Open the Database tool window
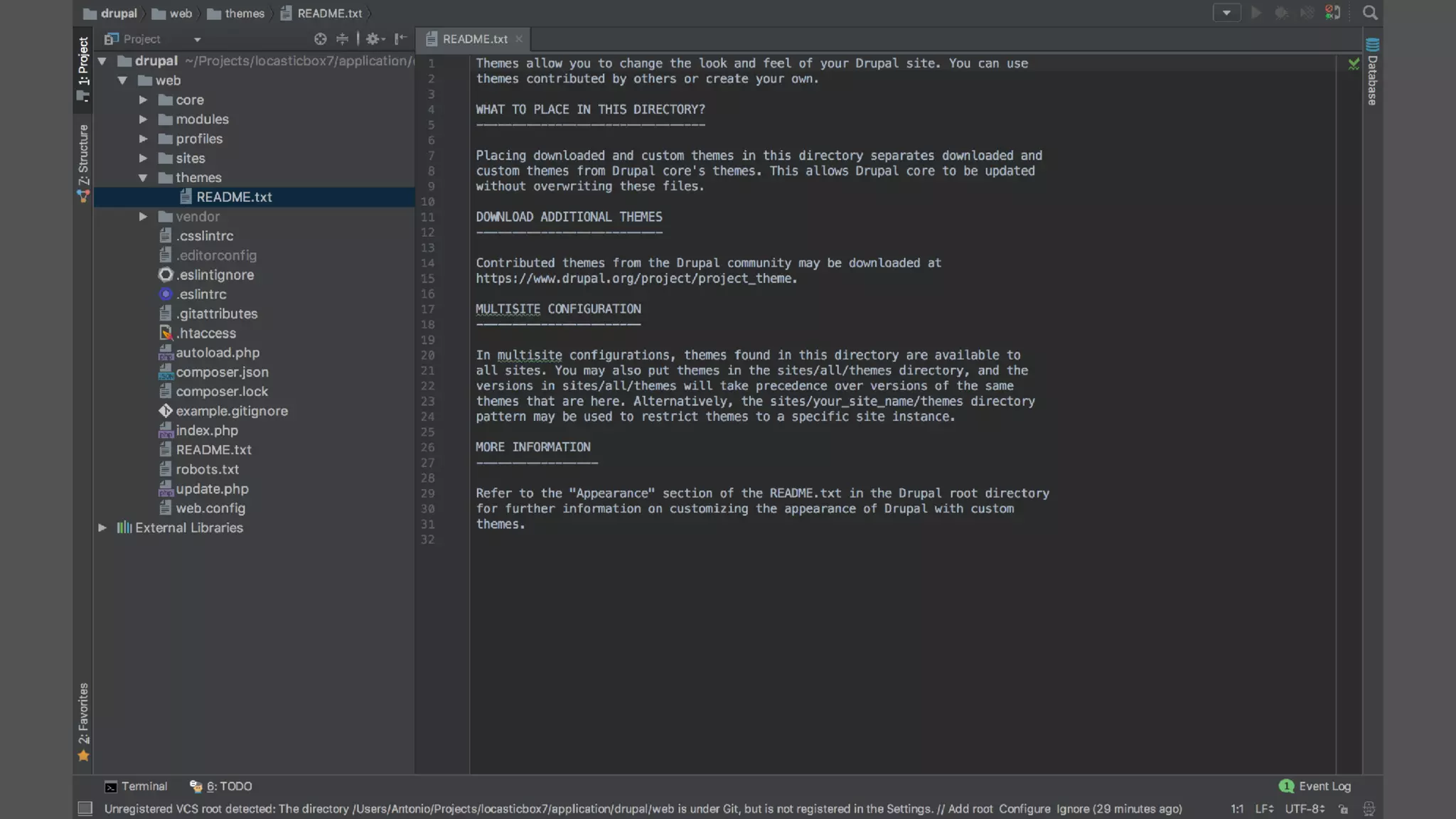Image resolution: width=1456 pixels, height=819 pixels. pos(1372,73)
